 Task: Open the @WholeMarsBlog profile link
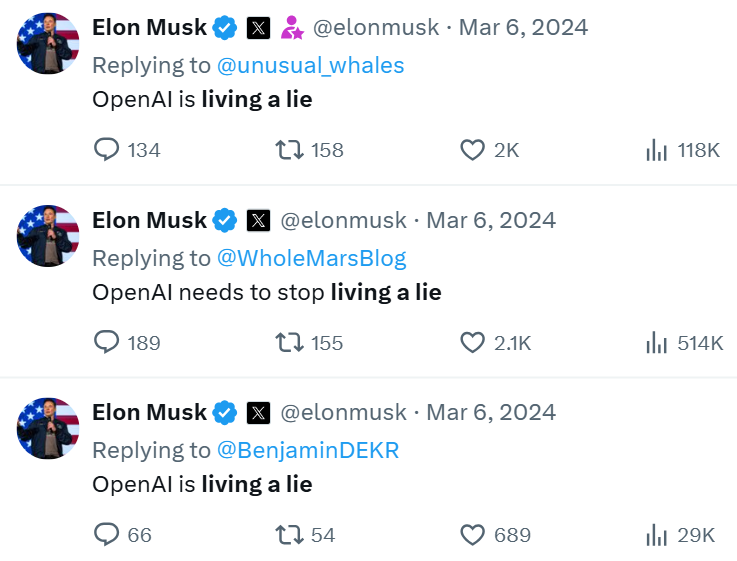pyautogui.click(x=311, y=258)
